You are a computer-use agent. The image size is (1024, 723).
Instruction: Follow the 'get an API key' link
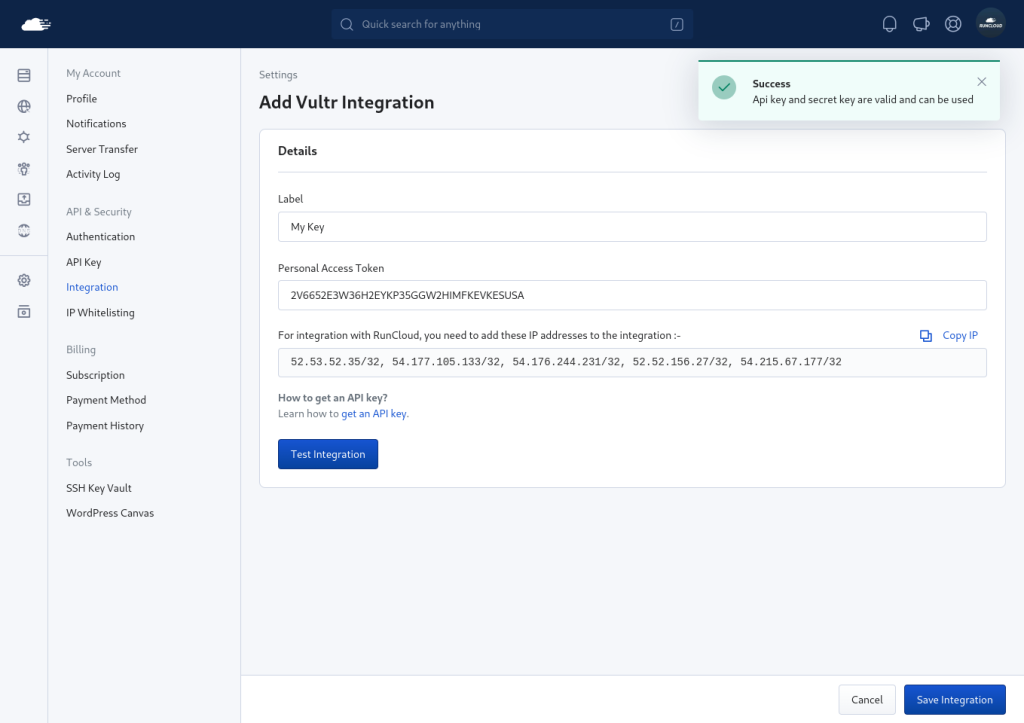click(374, 413)
